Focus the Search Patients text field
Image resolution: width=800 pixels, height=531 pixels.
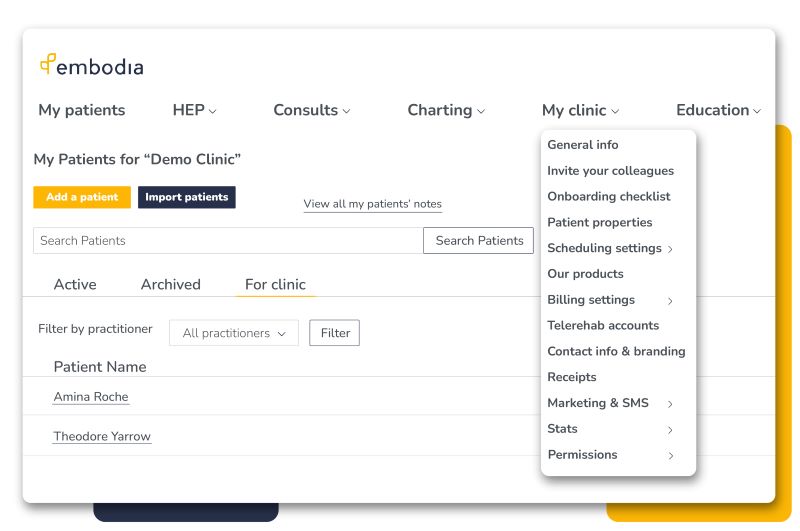[x=228, y=241]
